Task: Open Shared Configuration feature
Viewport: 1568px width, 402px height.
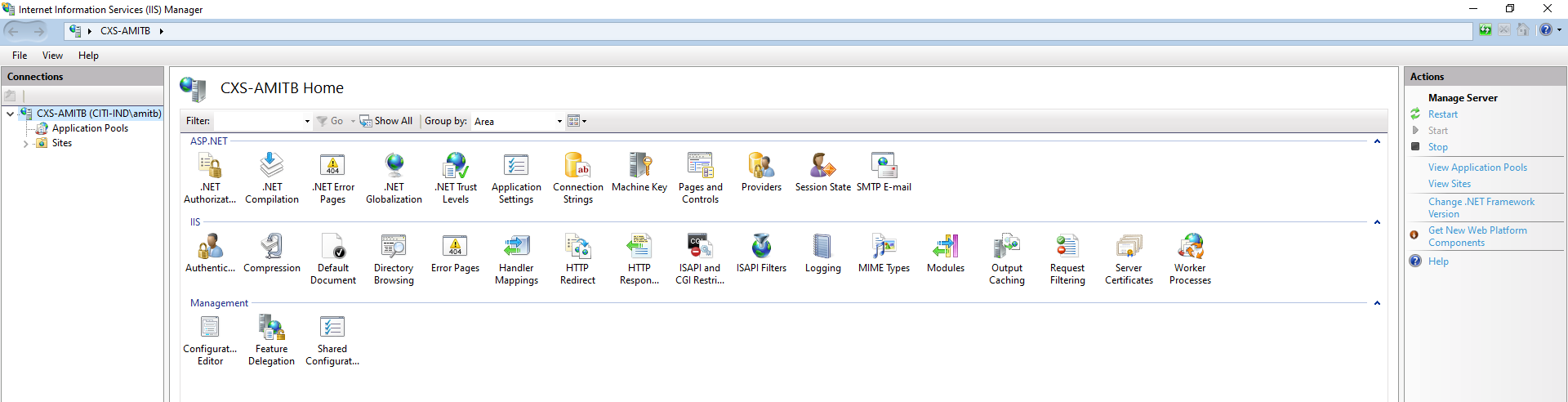Action: 332,339
